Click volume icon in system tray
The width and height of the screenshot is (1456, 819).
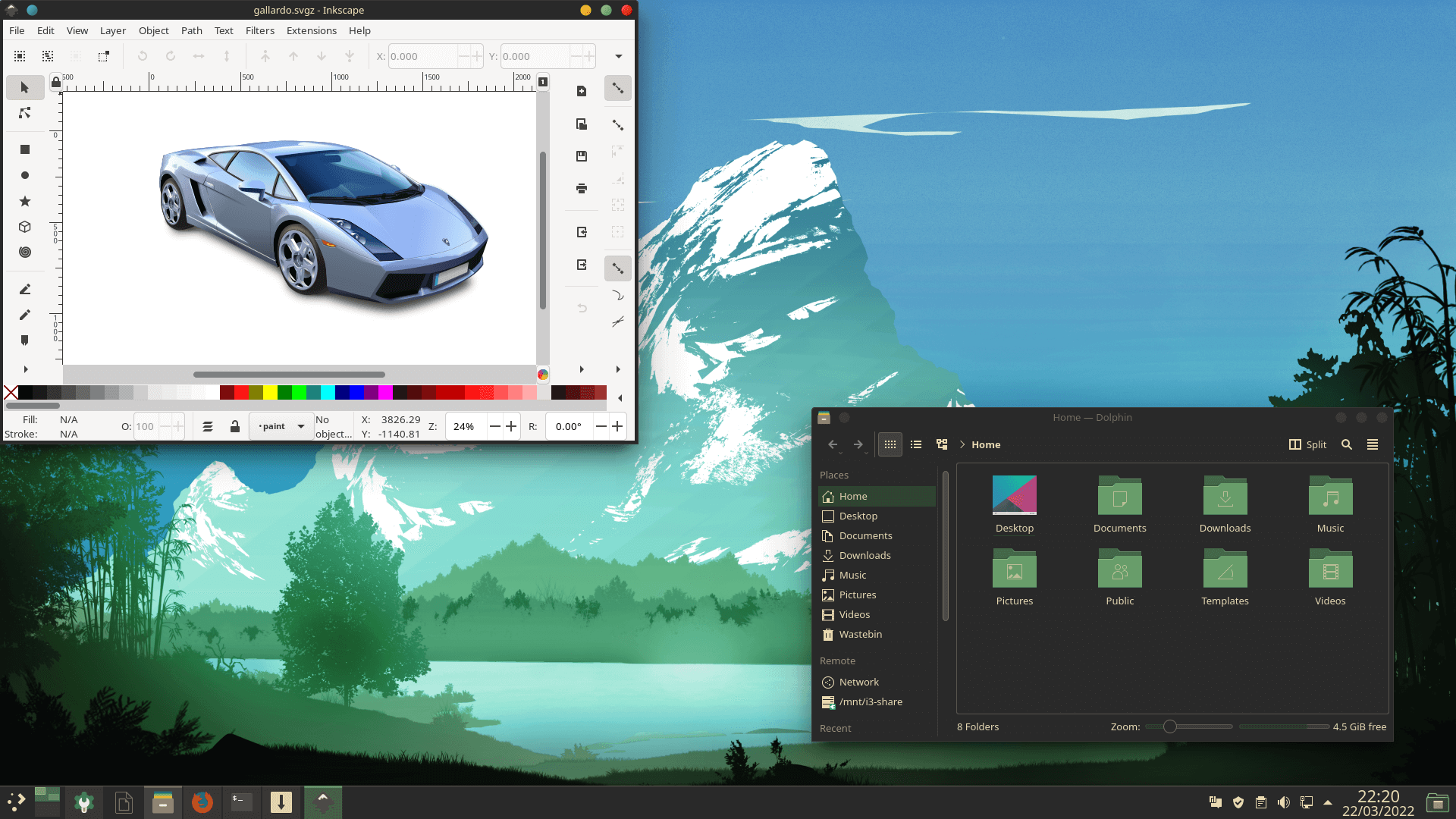coord(1283,802)
